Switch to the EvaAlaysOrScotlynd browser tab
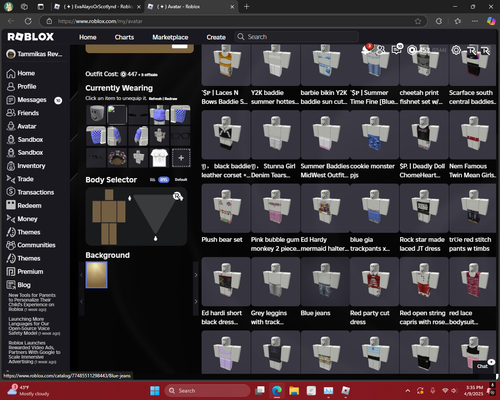500x400 pixels. click(x=97, y=7)
